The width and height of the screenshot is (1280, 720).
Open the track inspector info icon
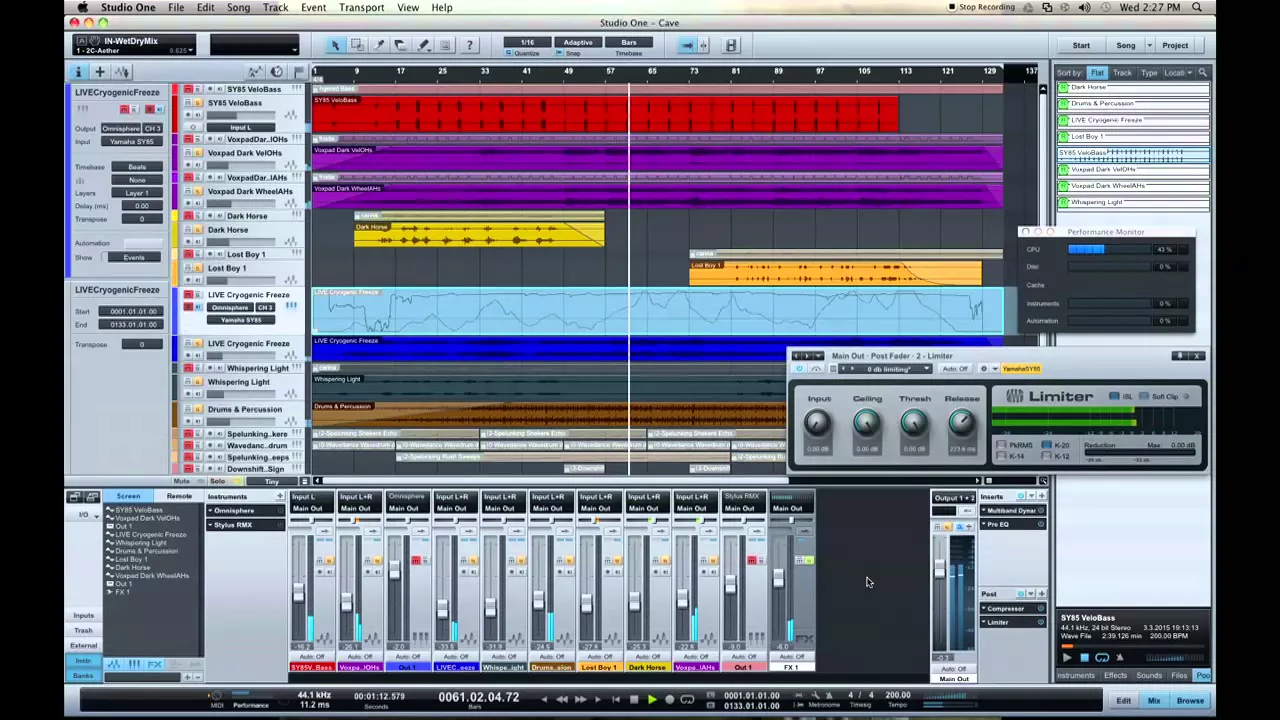pyautogui.click(x=77, y=72)
